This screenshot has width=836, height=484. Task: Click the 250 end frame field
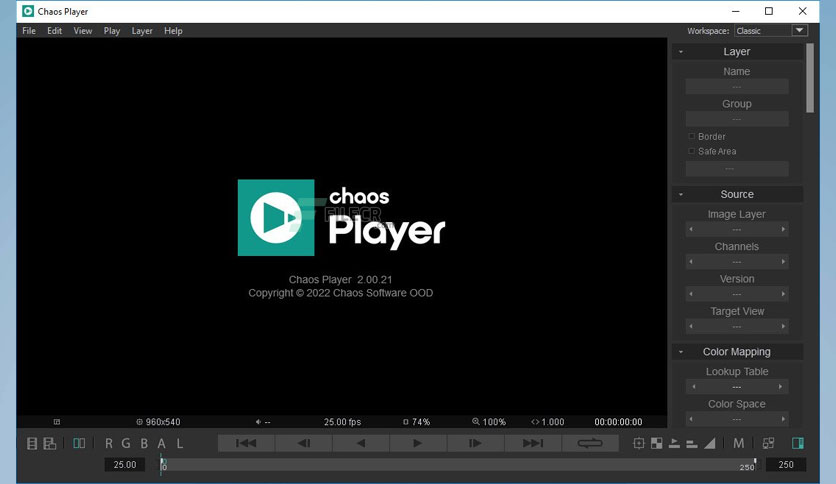pos(786,465)
